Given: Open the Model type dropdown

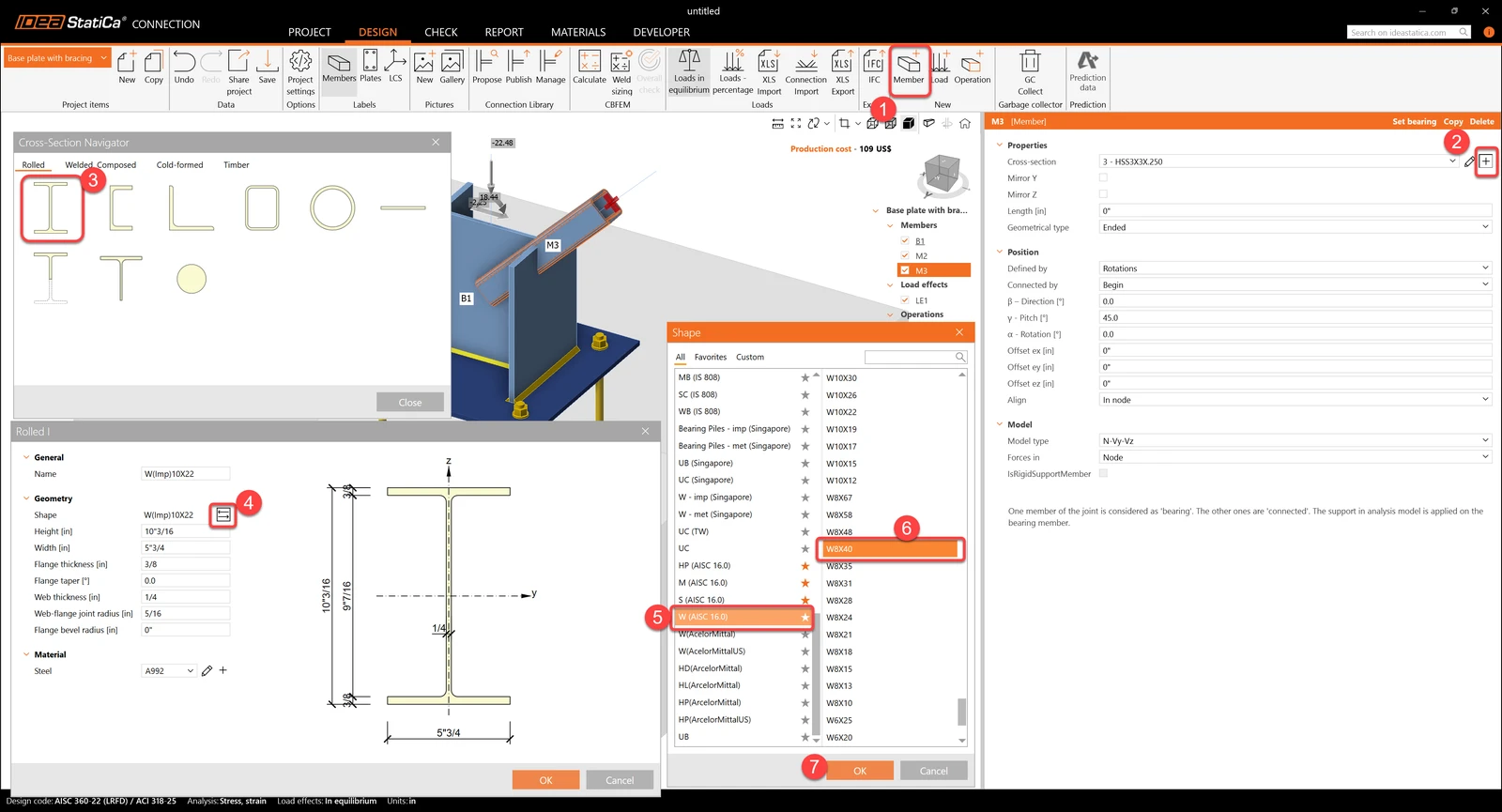Looking at the screenshot, I should 1295,440.
